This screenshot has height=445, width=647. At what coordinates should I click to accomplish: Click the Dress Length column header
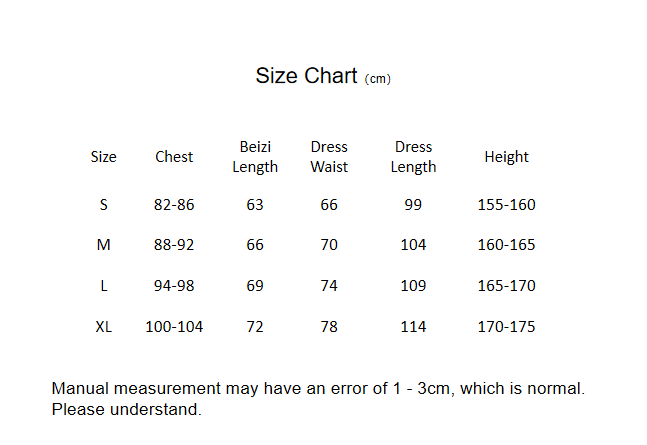[x=413, y=157]
